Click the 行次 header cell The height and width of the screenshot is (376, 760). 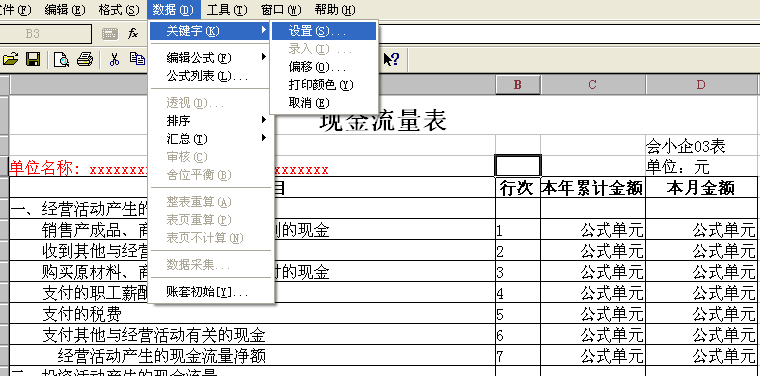point(518,187)
